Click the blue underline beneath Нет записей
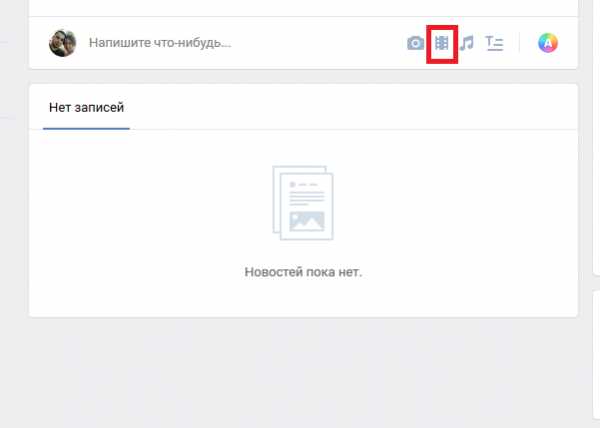600x428 pixels. pos(86,129)
